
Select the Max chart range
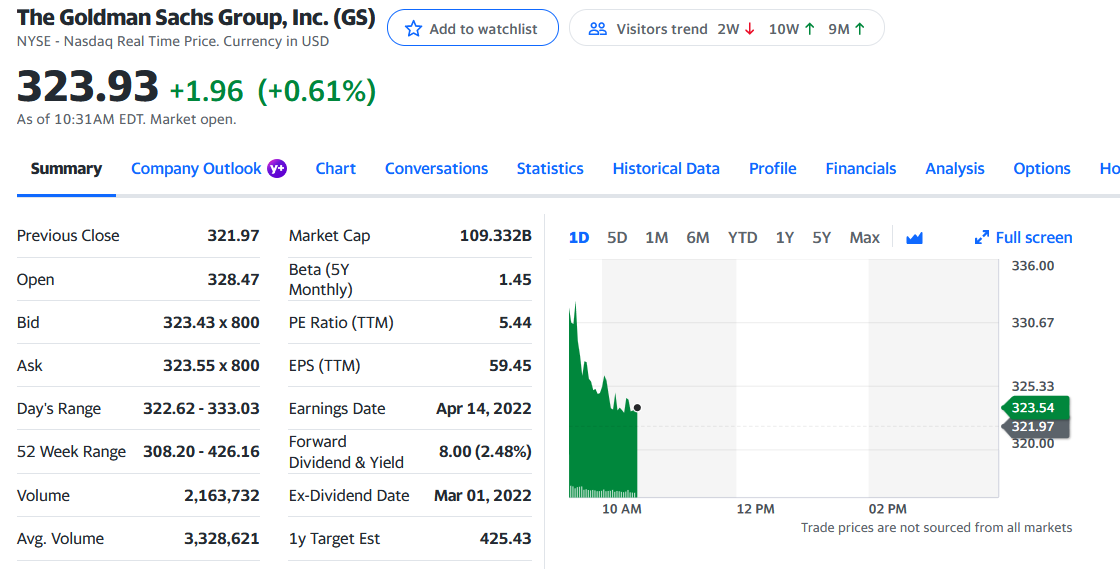pos(864,238)
